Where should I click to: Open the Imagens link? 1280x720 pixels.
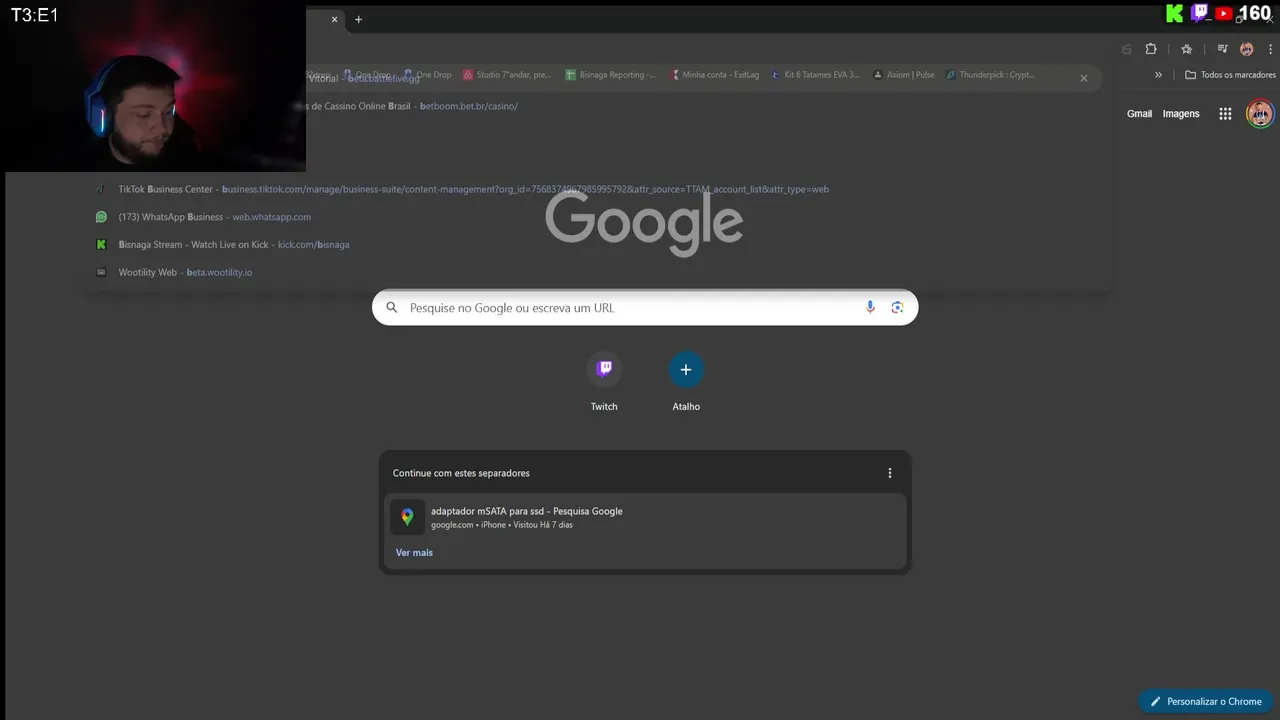(x=1180, y=114)
